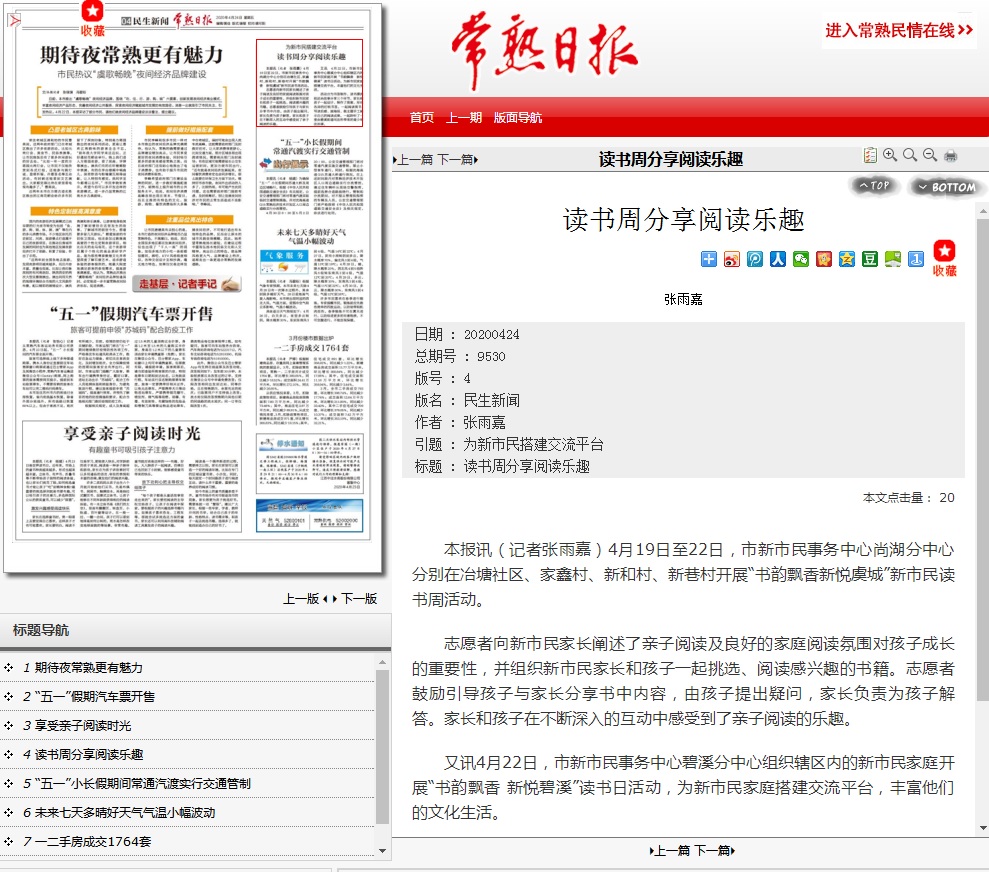Bookmark the article using the red star 收藏 icon
The width and height of the screenshot is (989, 872).
tap(944, 259)
